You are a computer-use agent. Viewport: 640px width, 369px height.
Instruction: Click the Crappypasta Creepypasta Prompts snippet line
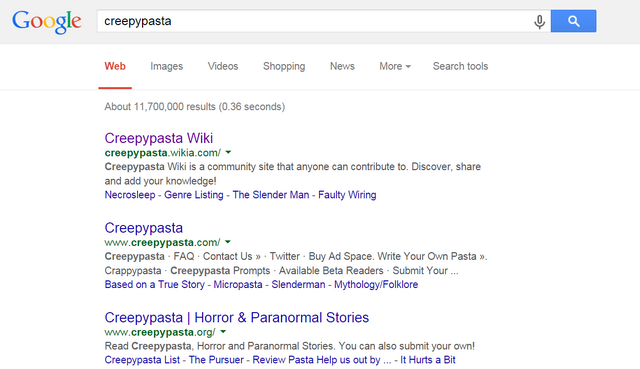click(x=281, y=271)
